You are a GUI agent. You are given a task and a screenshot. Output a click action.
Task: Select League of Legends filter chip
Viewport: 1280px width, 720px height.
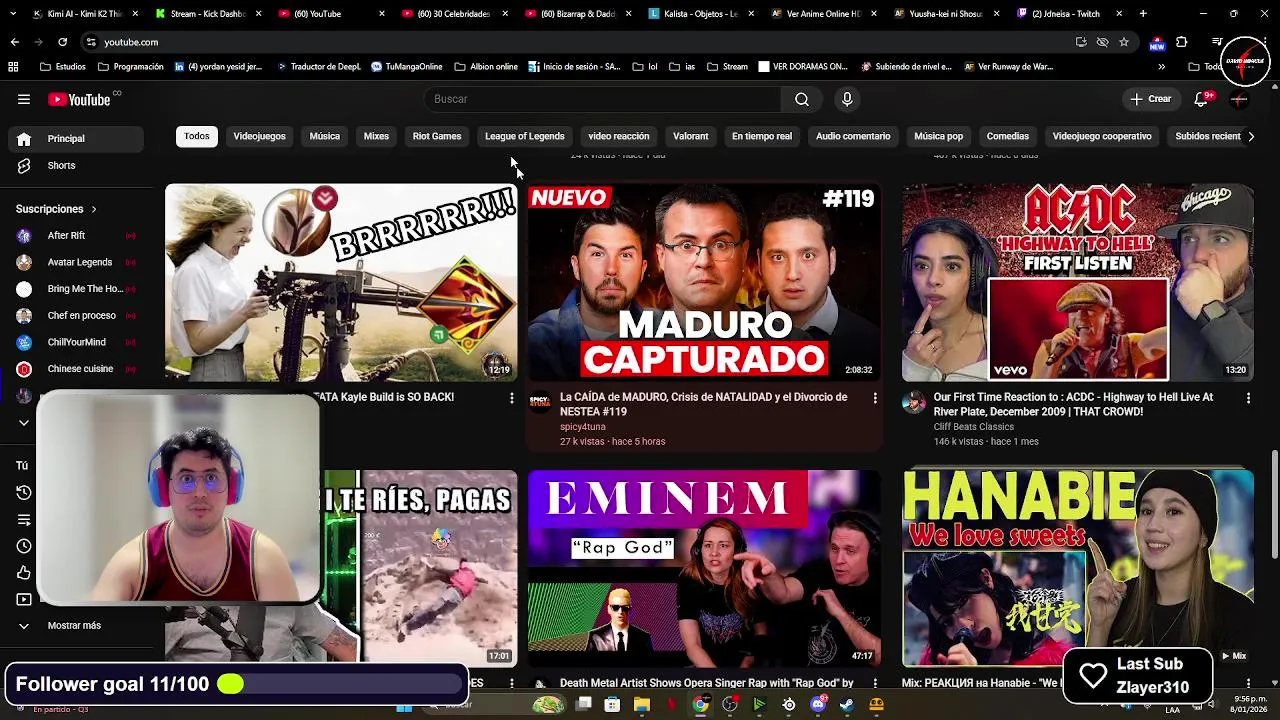525,136
